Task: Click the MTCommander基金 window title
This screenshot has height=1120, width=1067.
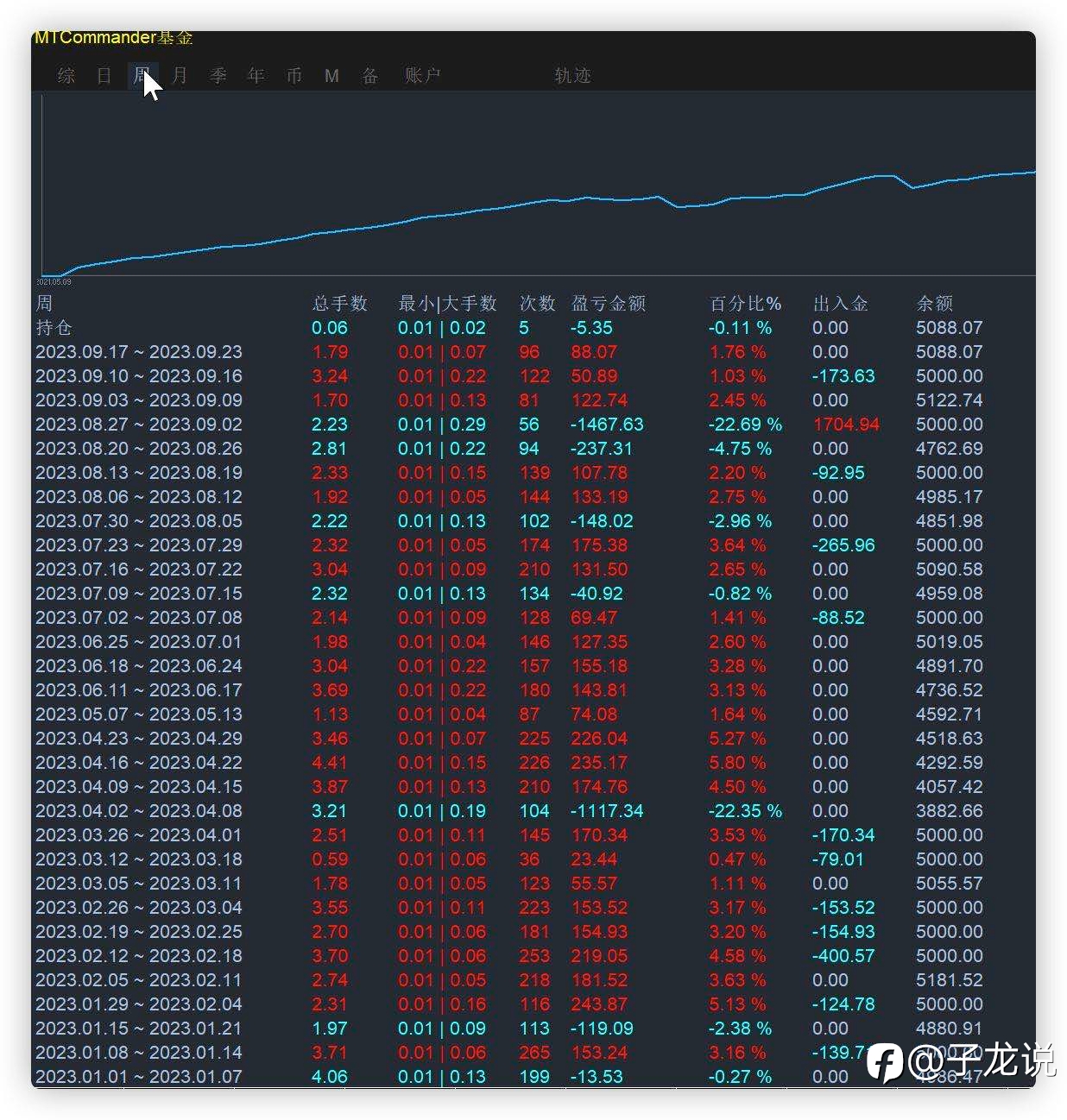Action: [x=113, y=38]
